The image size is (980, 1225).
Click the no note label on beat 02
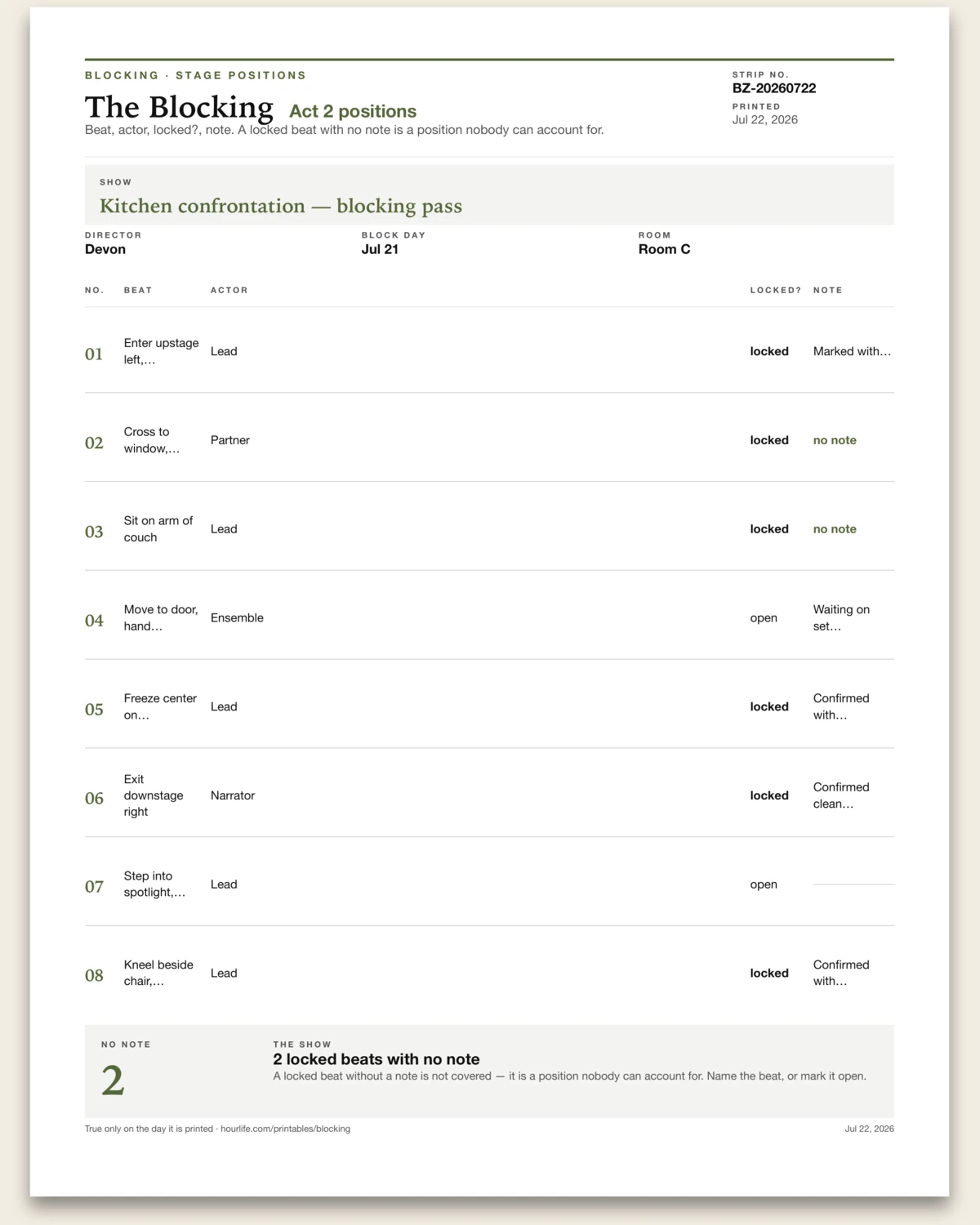point(835,440)
